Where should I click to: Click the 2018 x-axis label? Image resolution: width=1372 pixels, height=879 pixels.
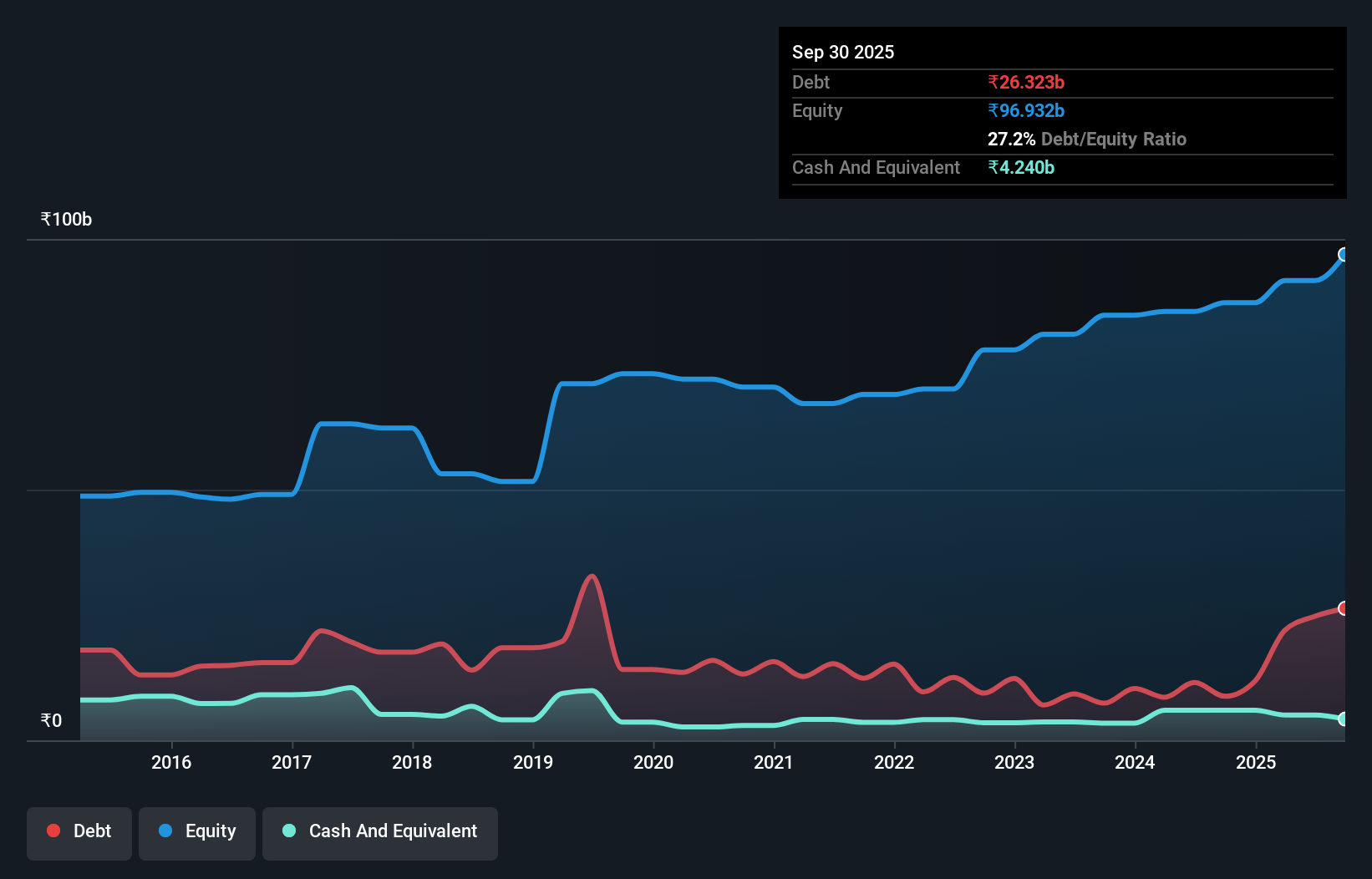pos(412,762)
